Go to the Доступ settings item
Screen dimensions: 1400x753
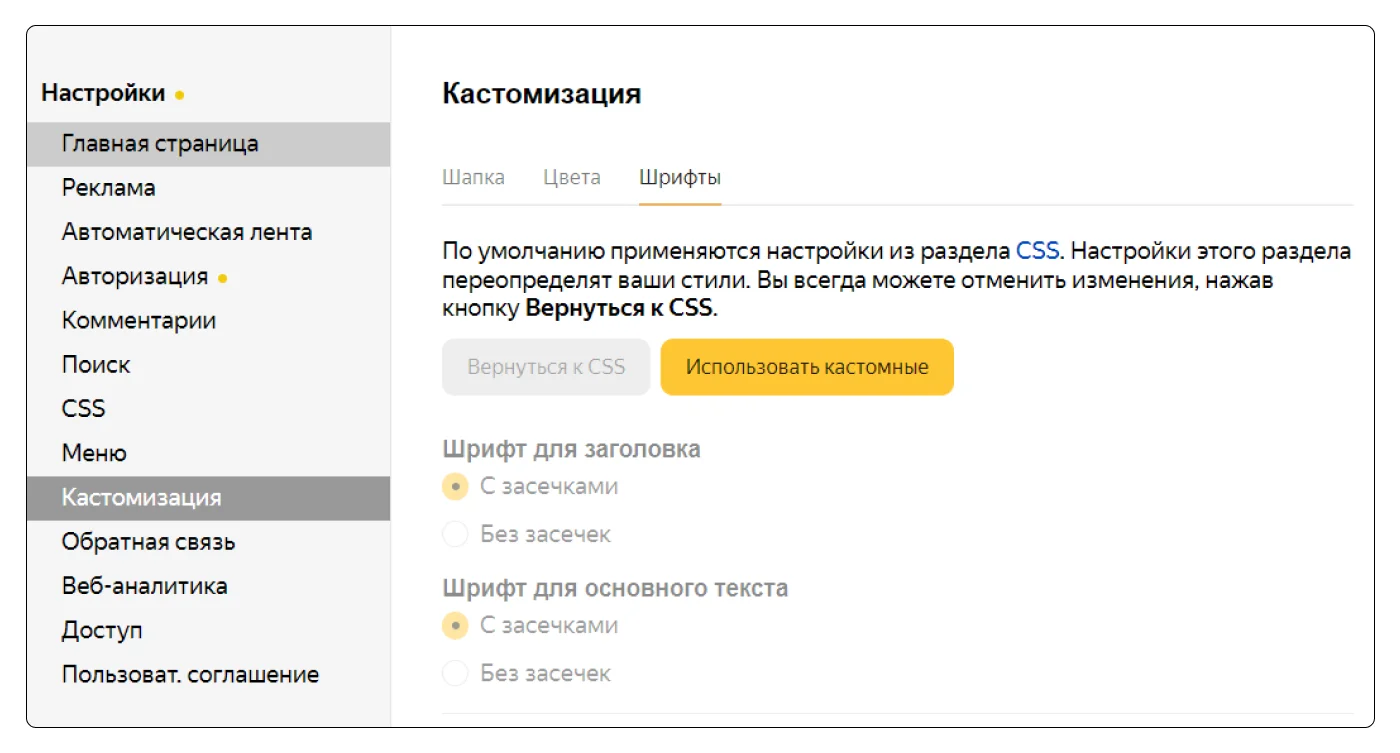(x=102, y=630)
